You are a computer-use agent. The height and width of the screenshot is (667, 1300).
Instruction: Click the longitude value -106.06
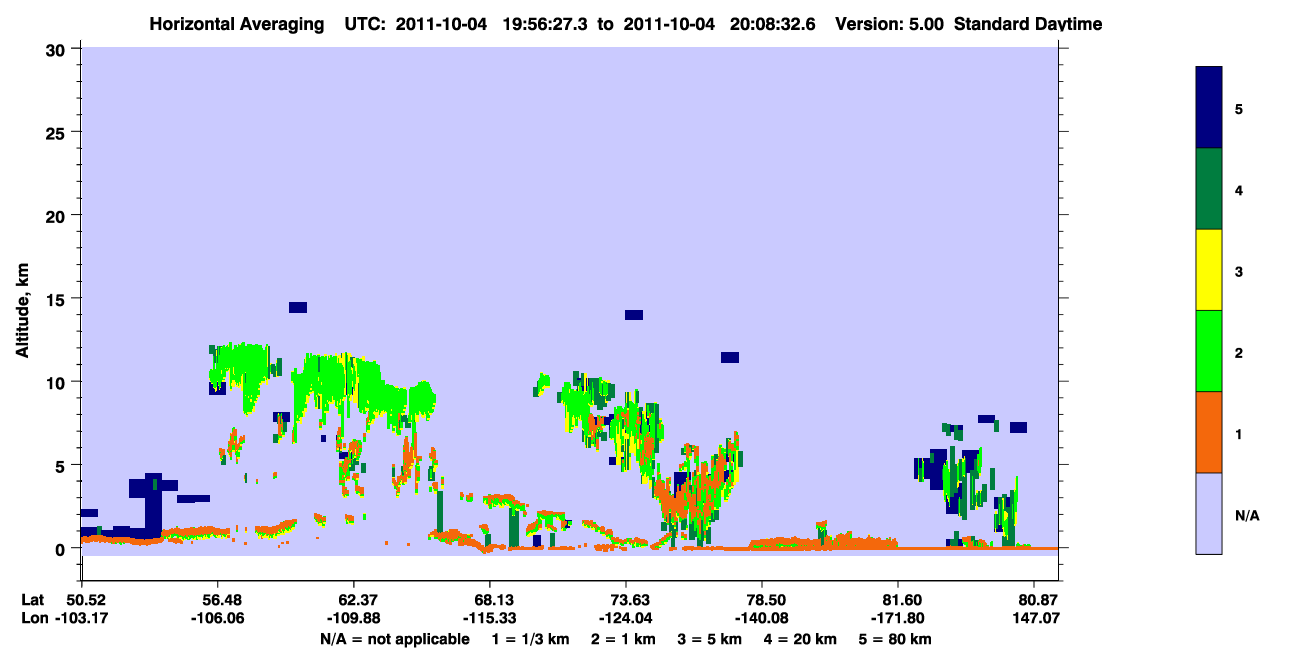tap(218, 619)
